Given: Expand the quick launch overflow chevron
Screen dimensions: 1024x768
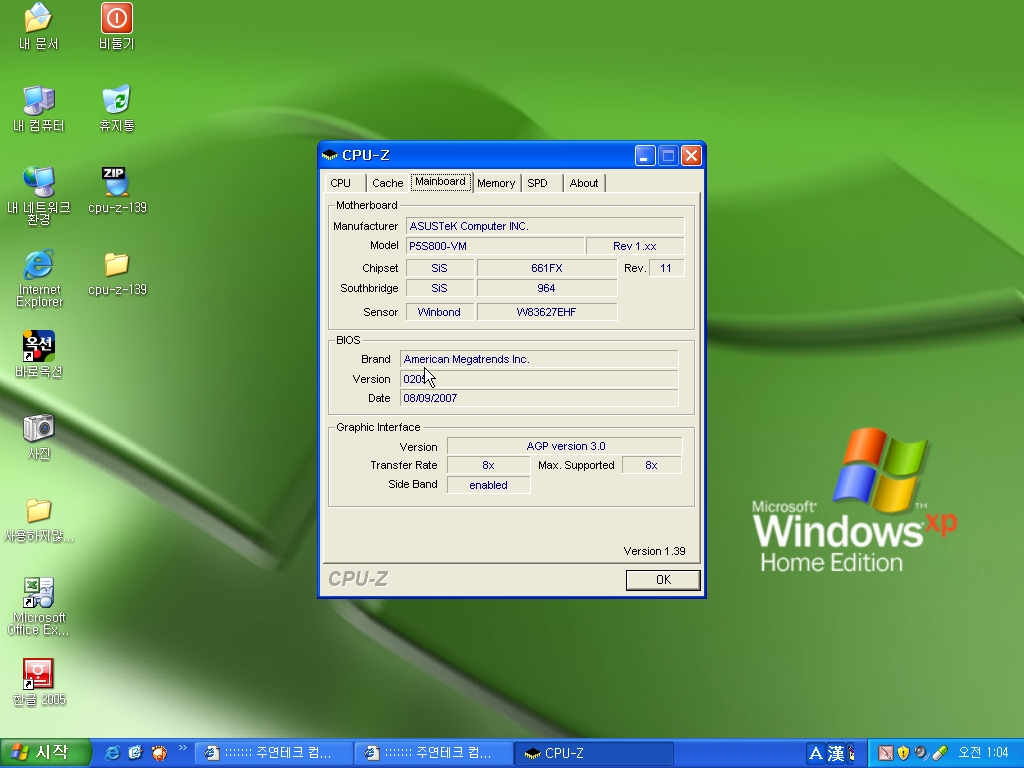Looking at the screenshot, I should click(182, 748).
